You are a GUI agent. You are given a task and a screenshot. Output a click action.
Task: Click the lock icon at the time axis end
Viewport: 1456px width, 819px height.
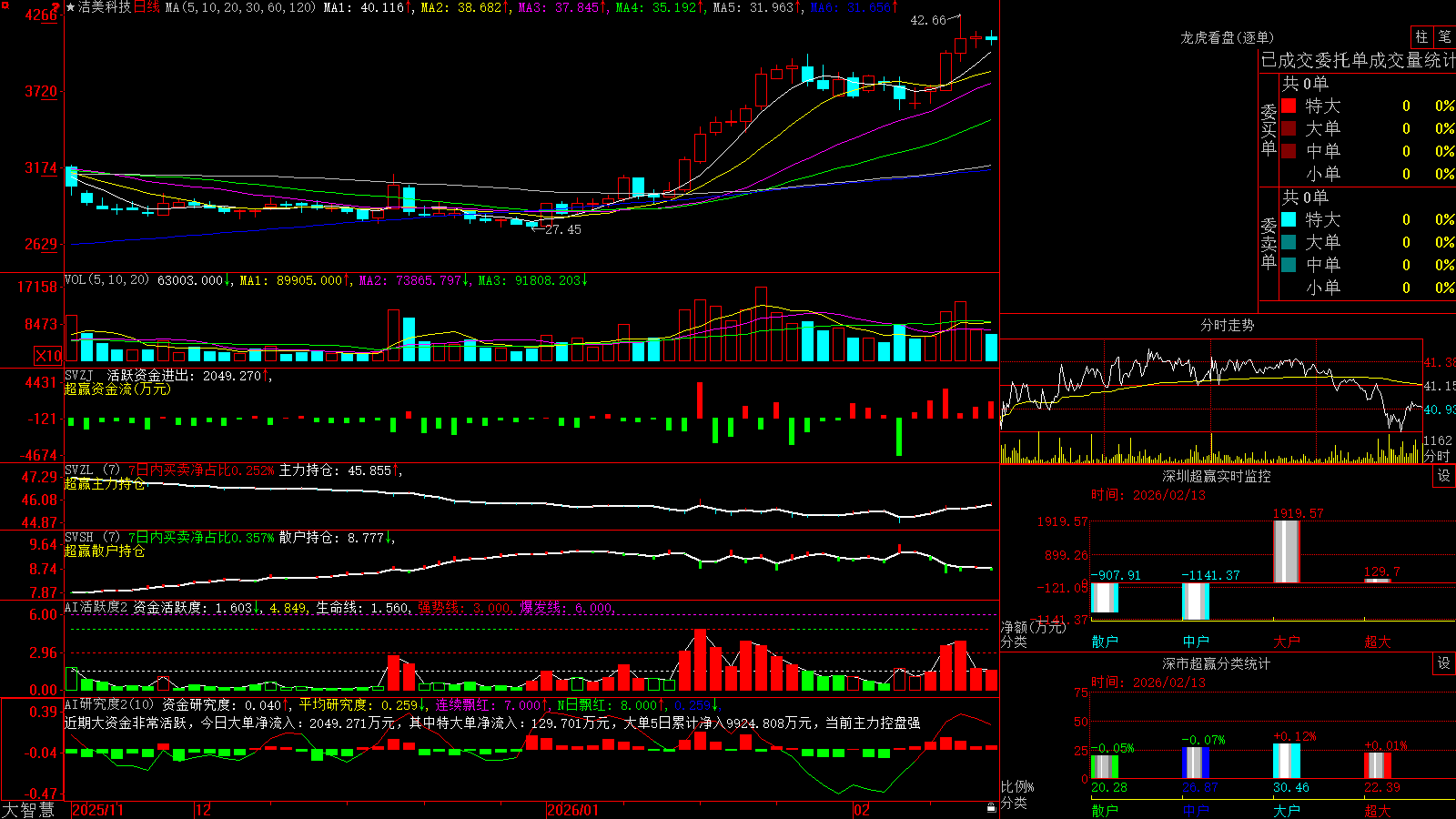tap(991, 808)
